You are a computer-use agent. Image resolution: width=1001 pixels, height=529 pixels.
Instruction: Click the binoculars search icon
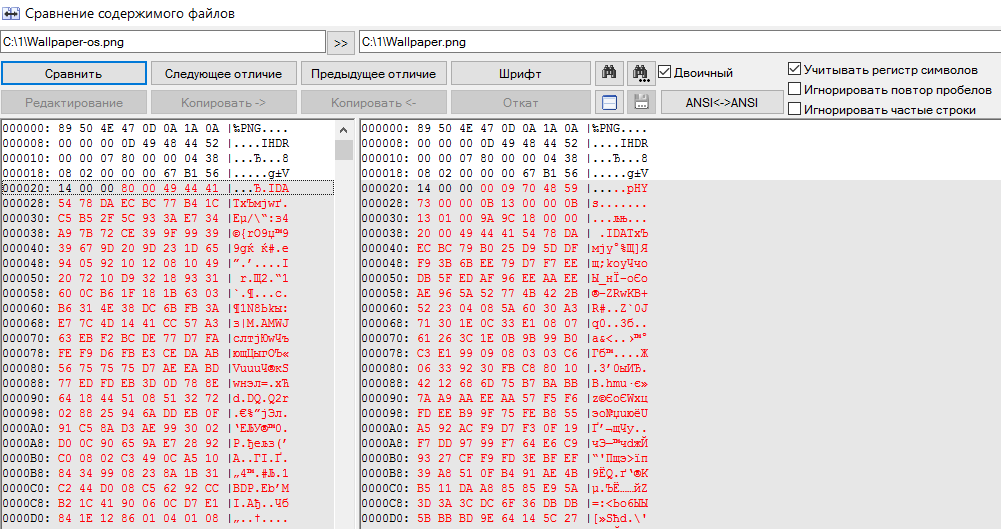pyautogui.click(x=609, y=73)
